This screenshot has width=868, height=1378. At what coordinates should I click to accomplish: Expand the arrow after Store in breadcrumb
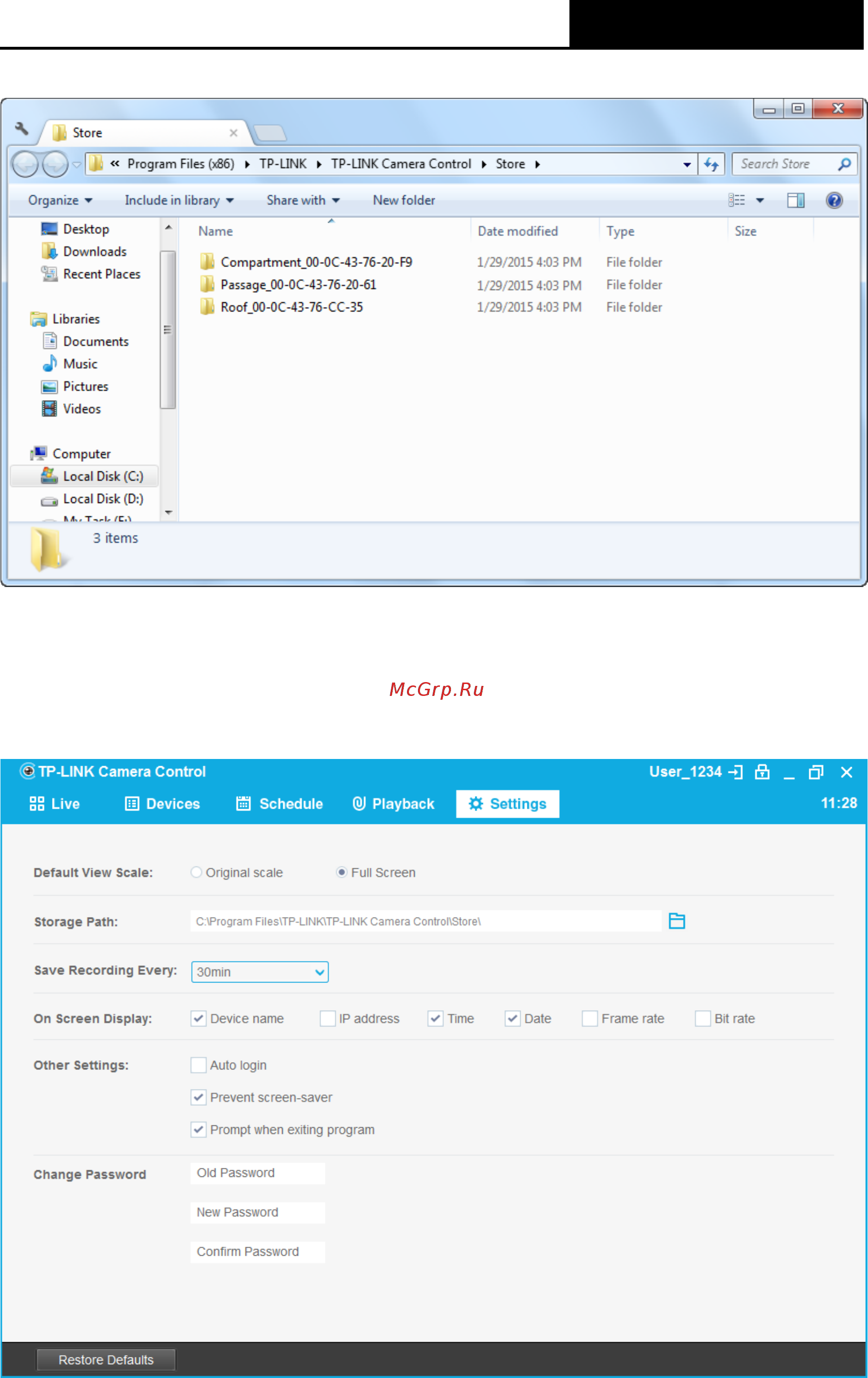537,165
